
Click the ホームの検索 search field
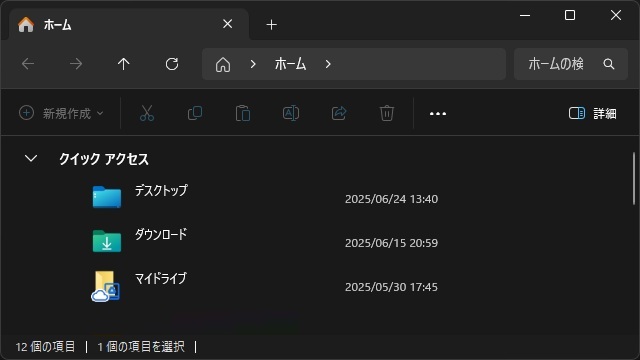571,64
